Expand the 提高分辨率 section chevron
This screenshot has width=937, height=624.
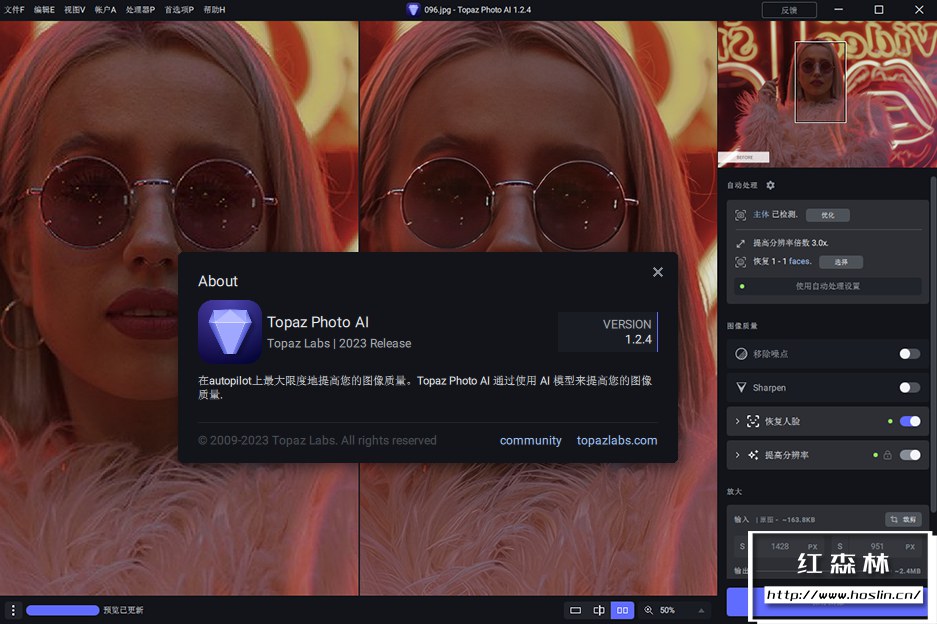coord(737,455)
